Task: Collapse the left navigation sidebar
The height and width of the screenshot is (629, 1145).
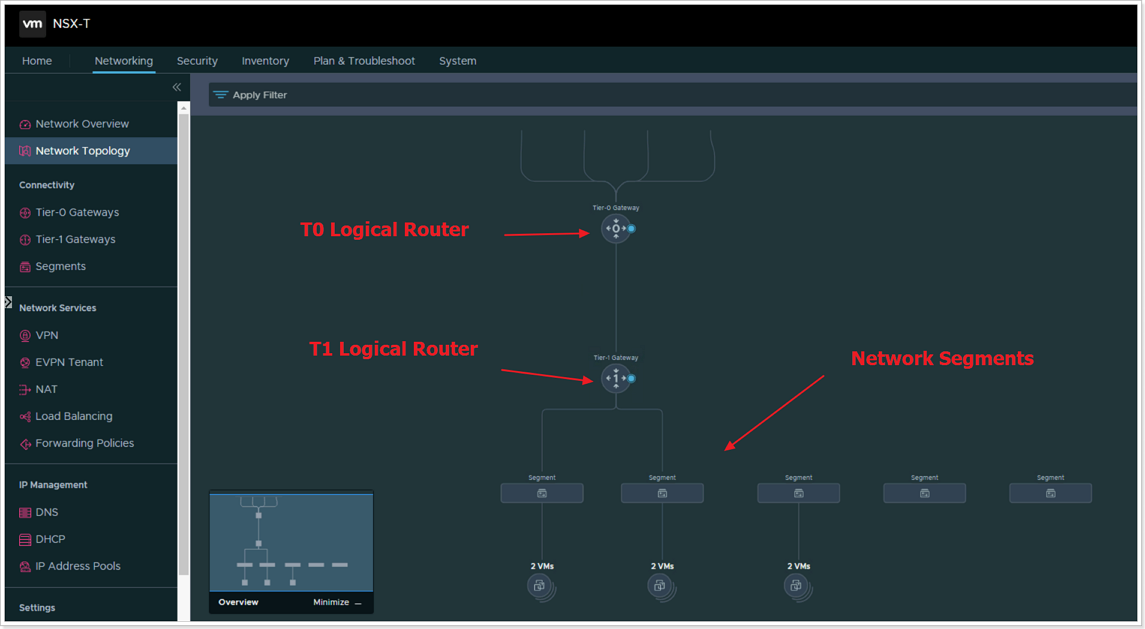Action: pos(177,87)
